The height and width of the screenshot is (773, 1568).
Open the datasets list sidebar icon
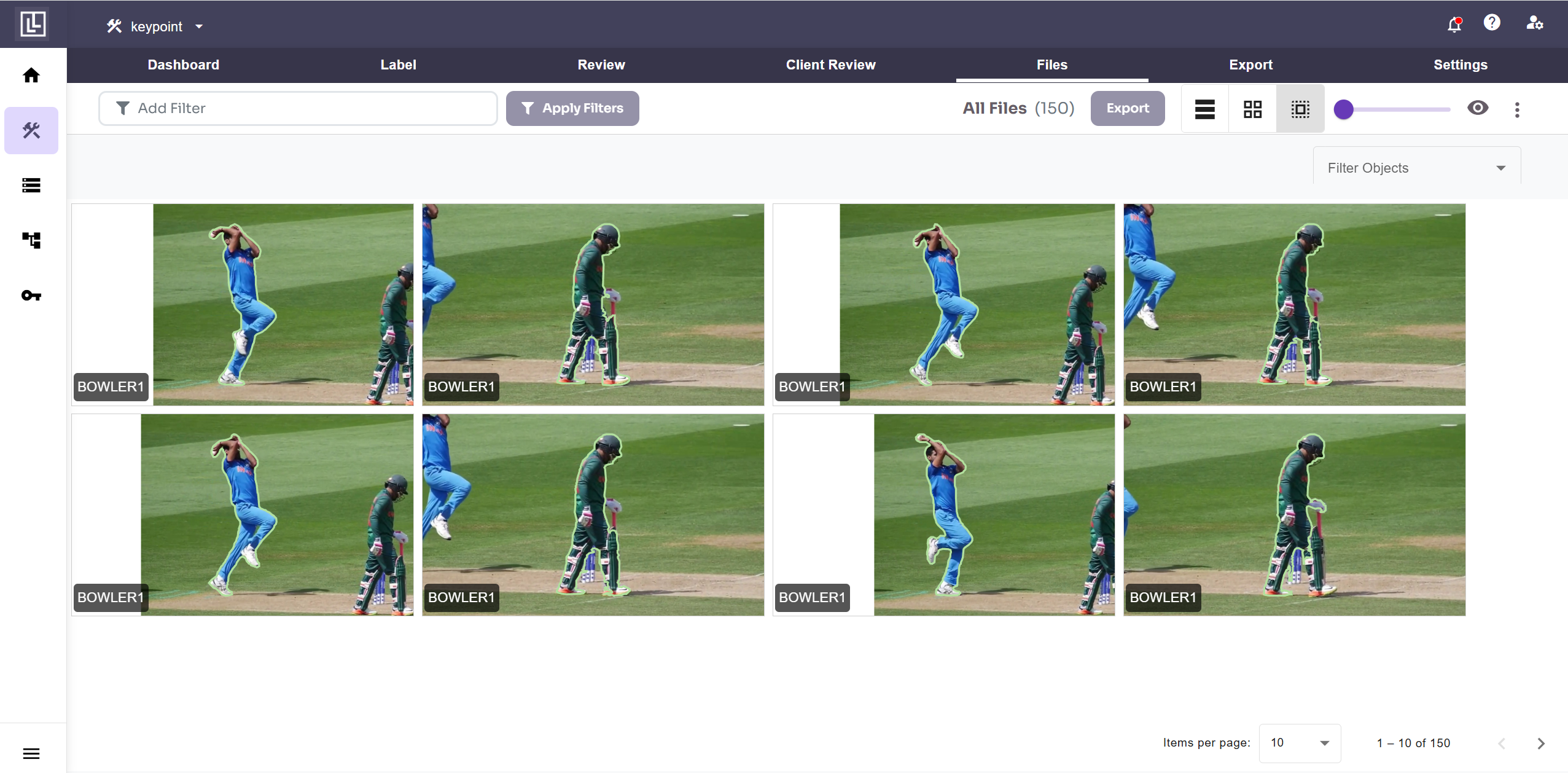[31, 185]
